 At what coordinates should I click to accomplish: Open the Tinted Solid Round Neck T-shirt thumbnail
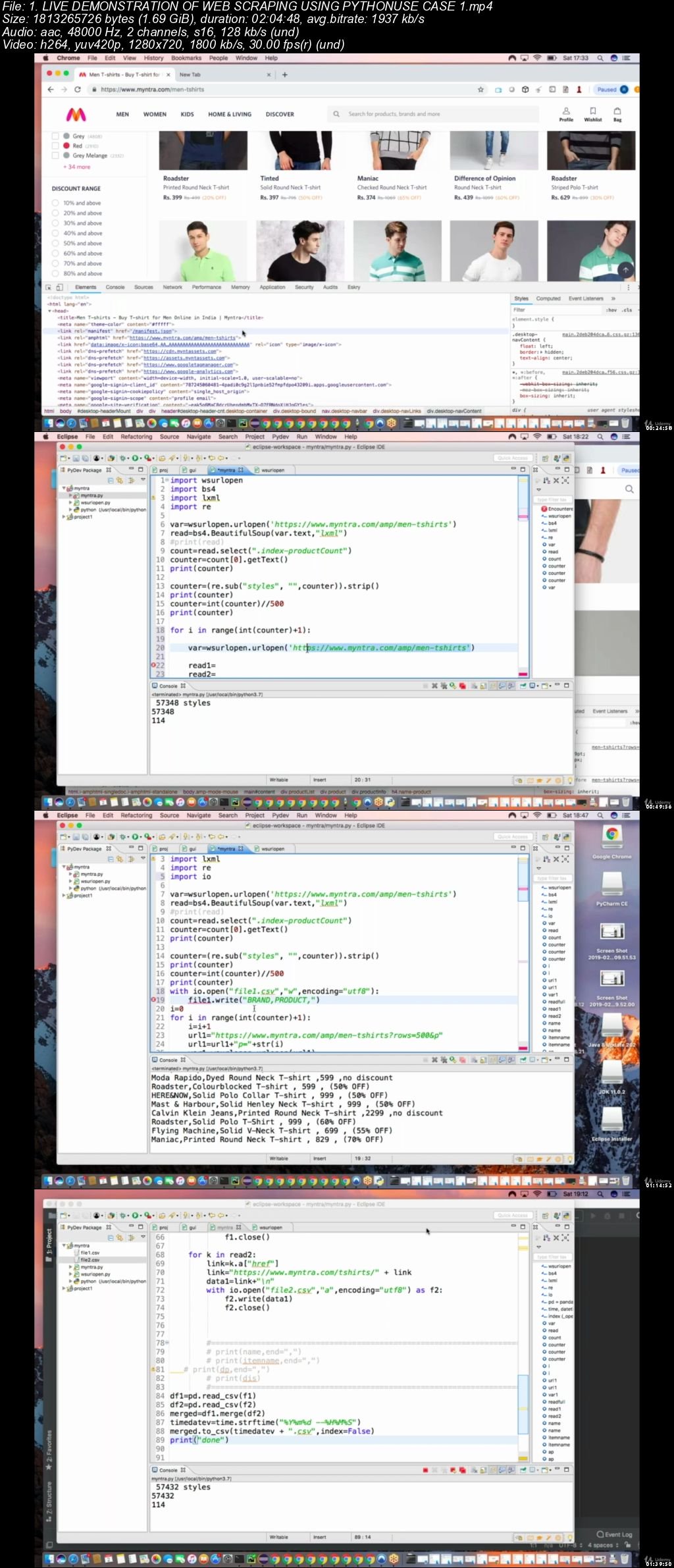[x=300, y=151]
